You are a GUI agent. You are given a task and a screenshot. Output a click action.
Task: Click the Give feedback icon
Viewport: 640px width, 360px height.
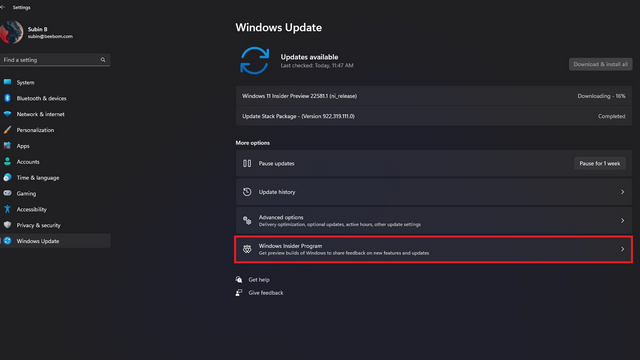pos(239,293)
